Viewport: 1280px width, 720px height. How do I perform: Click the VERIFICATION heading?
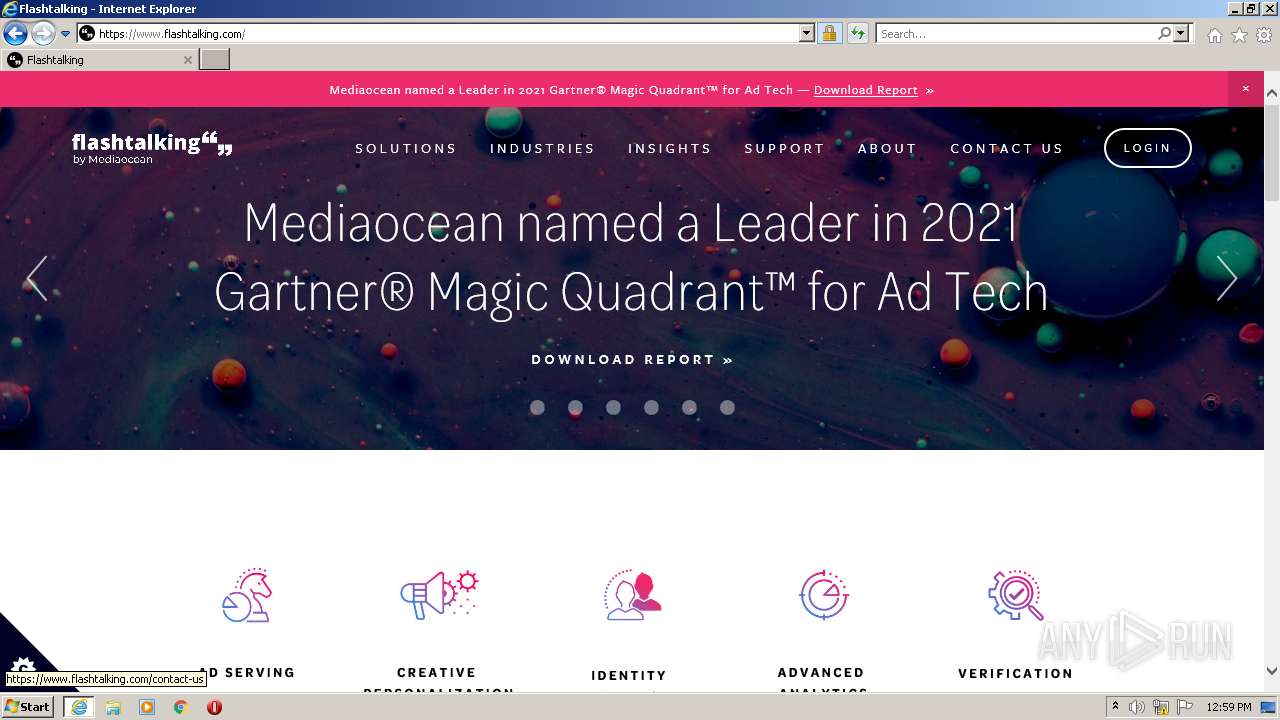1016,674
